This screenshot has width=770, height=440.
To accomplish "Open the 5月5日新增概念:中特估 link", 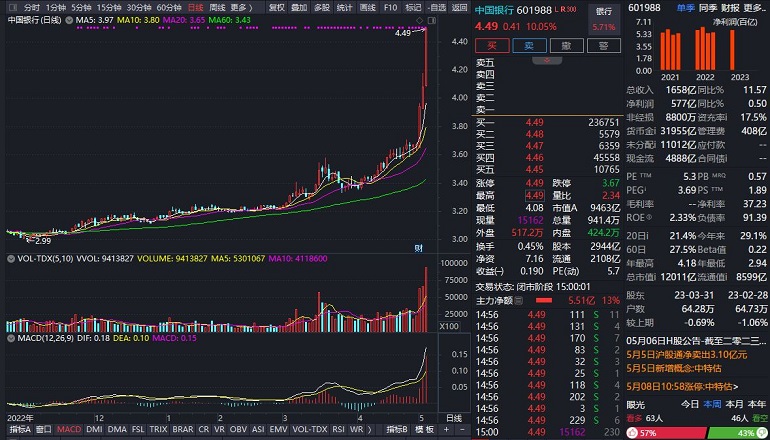I will 674,368.
